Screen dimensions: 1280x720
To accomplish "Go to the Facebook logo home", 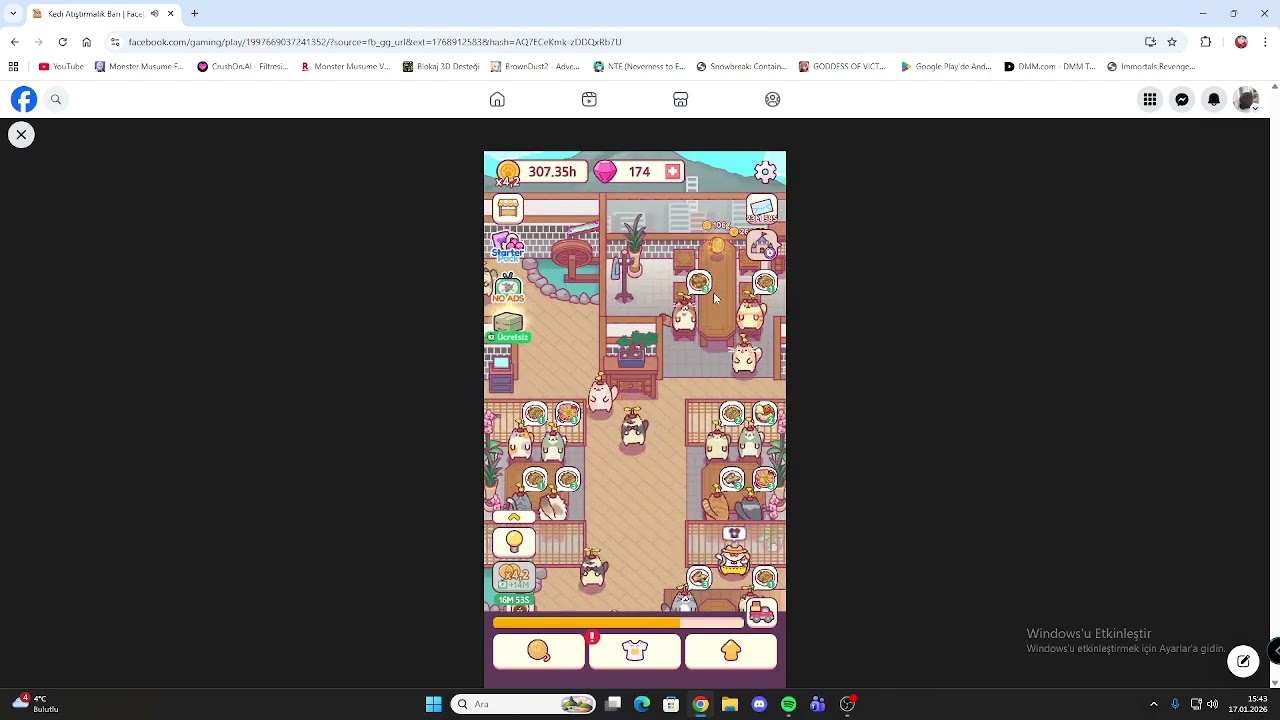I will coord(24,99).
